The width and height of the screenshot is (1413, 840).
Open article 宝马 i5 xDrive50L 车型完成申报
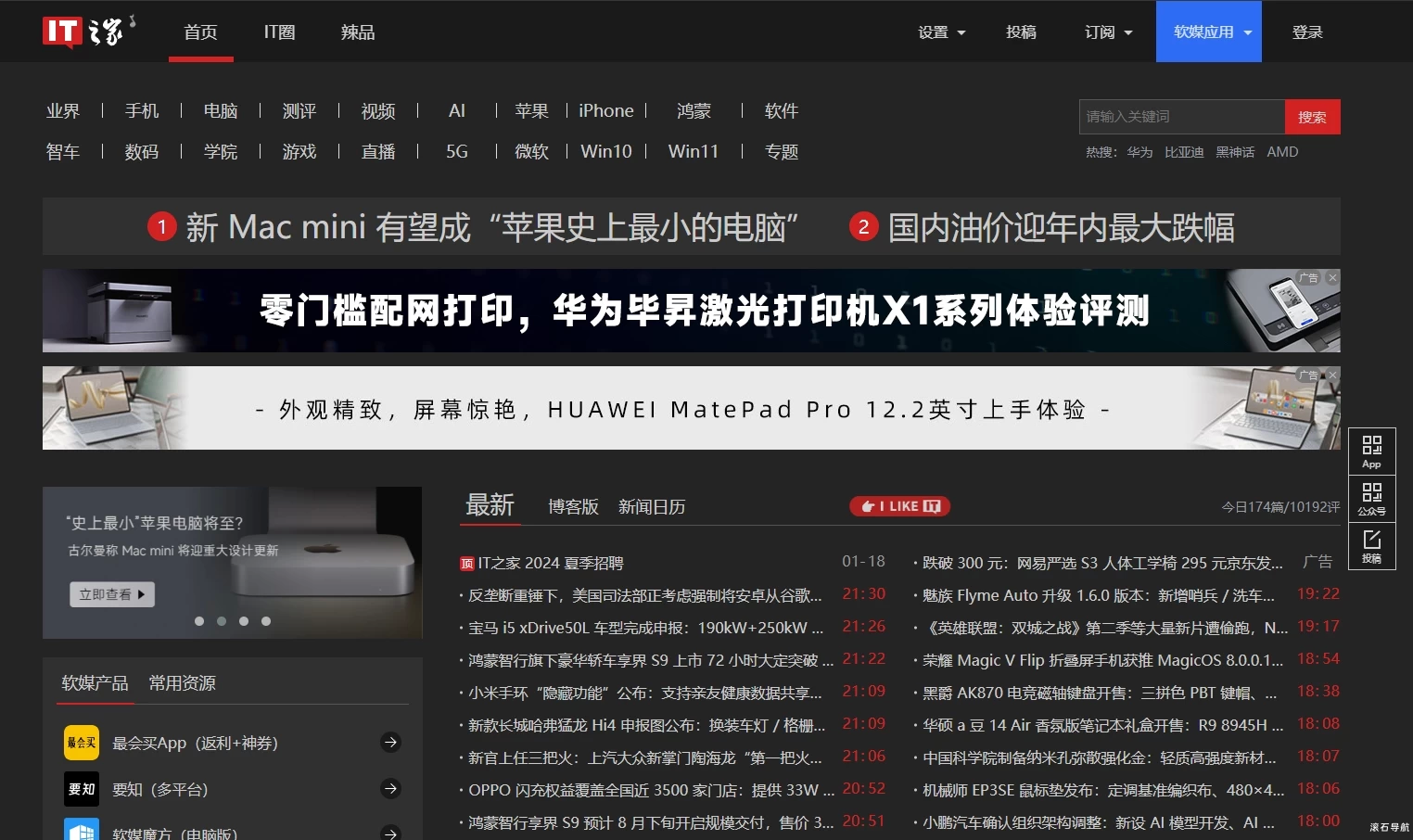point(645,629)
